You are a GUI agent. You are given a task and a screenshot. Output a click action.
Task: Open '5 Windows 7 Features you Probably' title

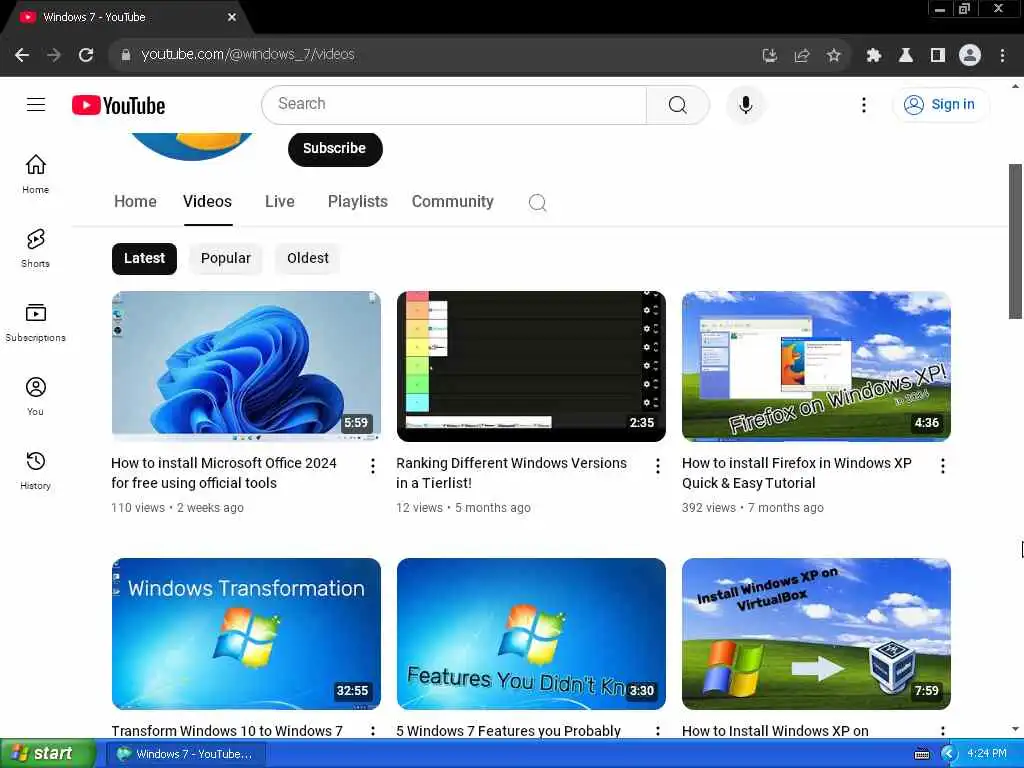pyautogui.click(x=508, y=731)
